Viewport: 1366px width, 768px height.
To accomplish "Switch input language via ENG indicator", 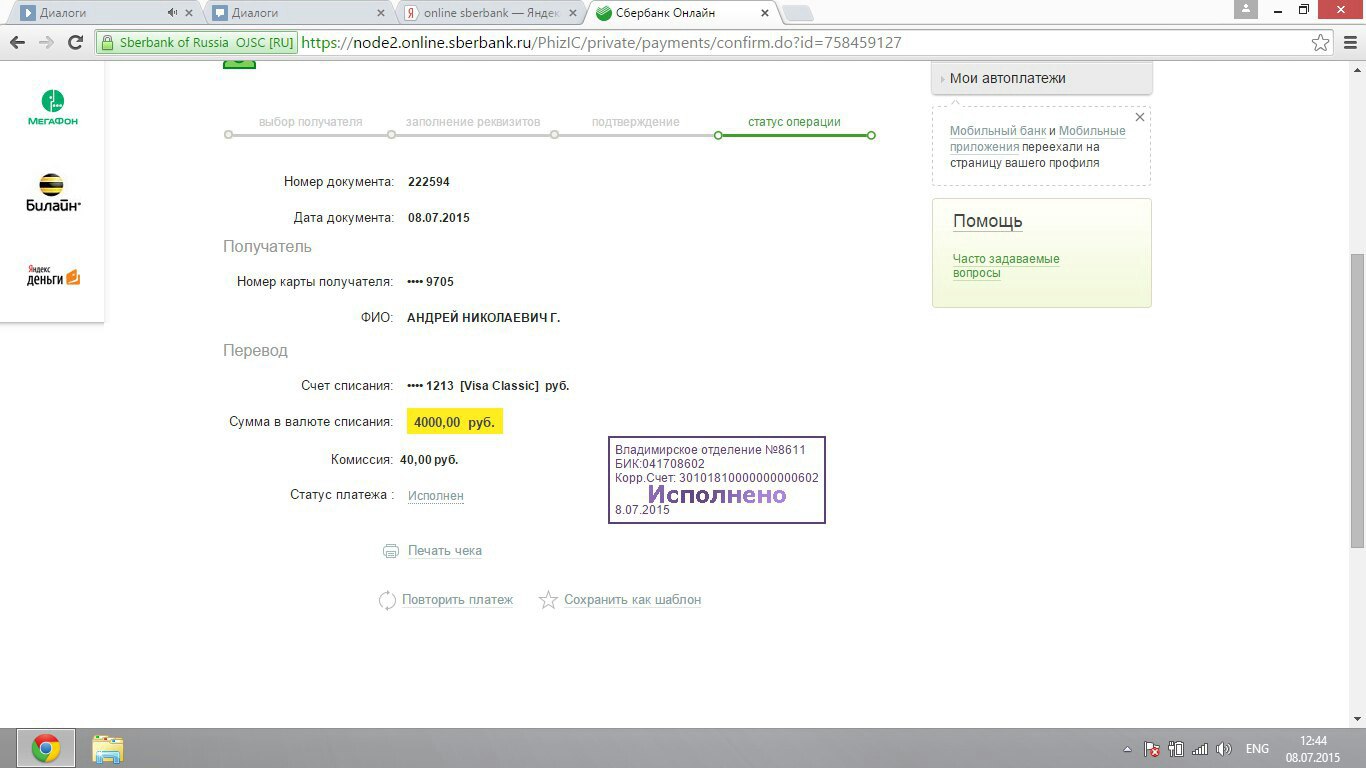I will [x=1257, y=749].
